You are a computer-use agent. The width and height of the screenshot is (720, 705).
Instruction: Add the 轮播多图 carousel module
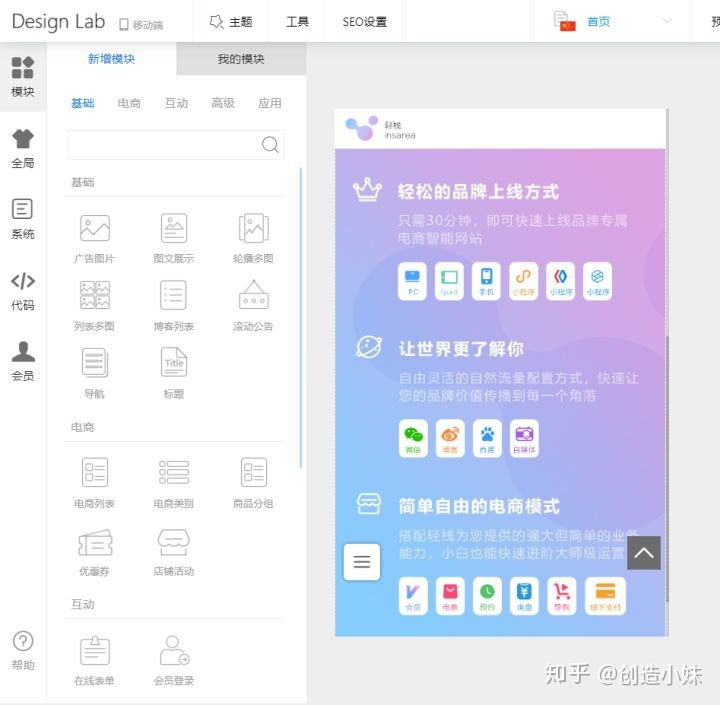(x=253, y=238)
